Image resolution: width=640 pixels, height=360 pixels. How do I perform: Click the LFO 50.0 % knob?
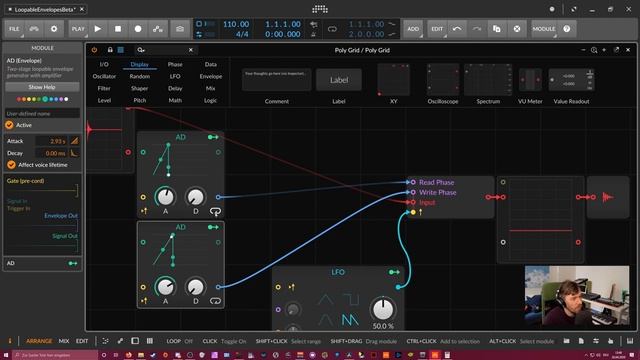382,309
